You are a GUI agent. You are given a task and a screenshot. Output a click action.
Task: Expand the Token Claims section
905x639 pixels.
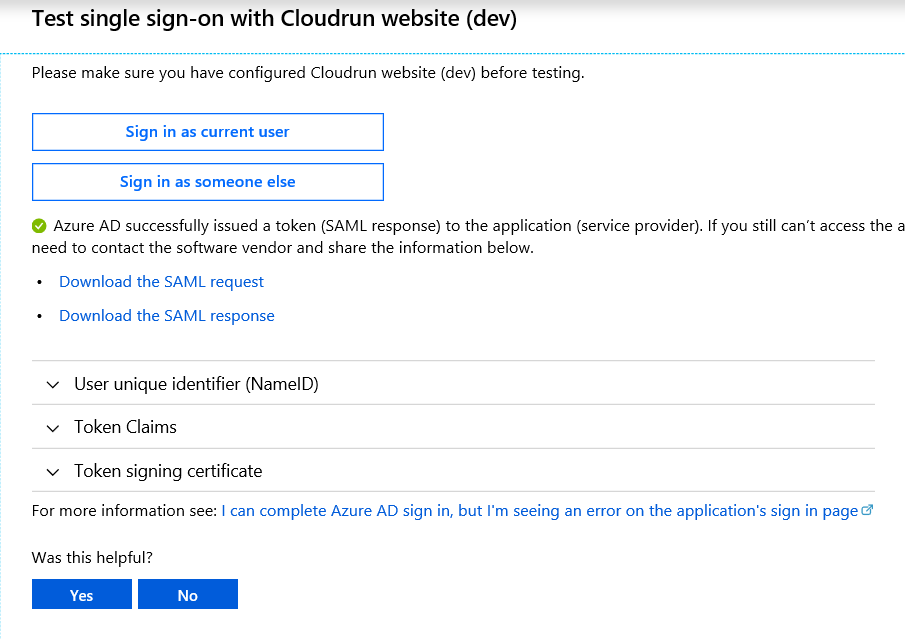125,427
